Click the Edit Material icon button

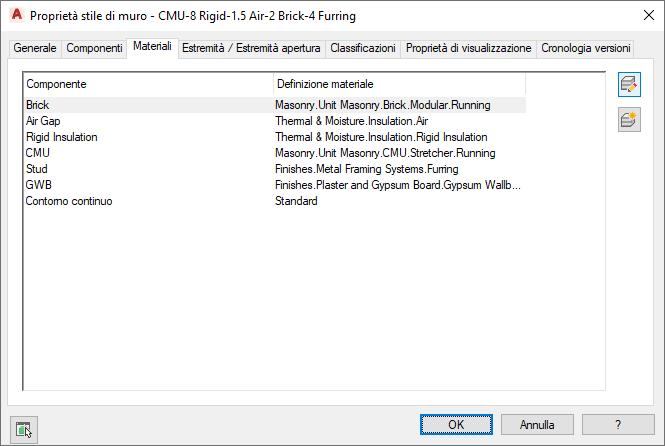(x=629, y=86)
